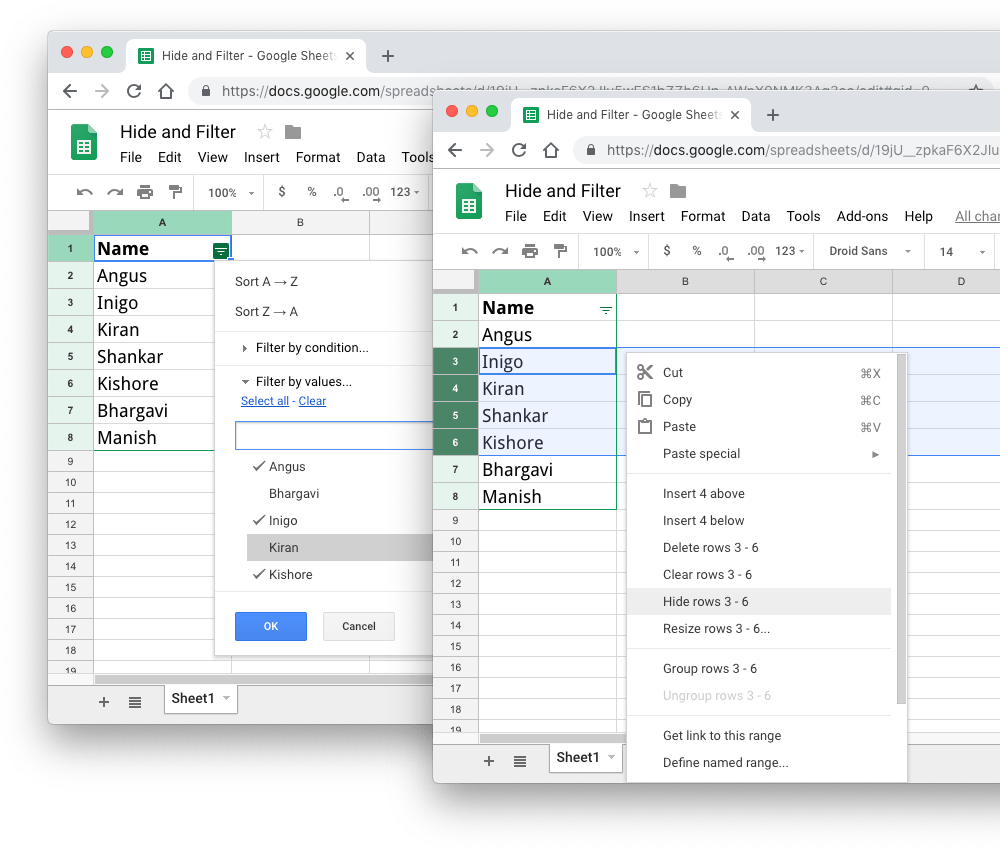Open the all sheets list in the front window
Image resolution: width=1000 pixels, height=850 pixels.
520,761
